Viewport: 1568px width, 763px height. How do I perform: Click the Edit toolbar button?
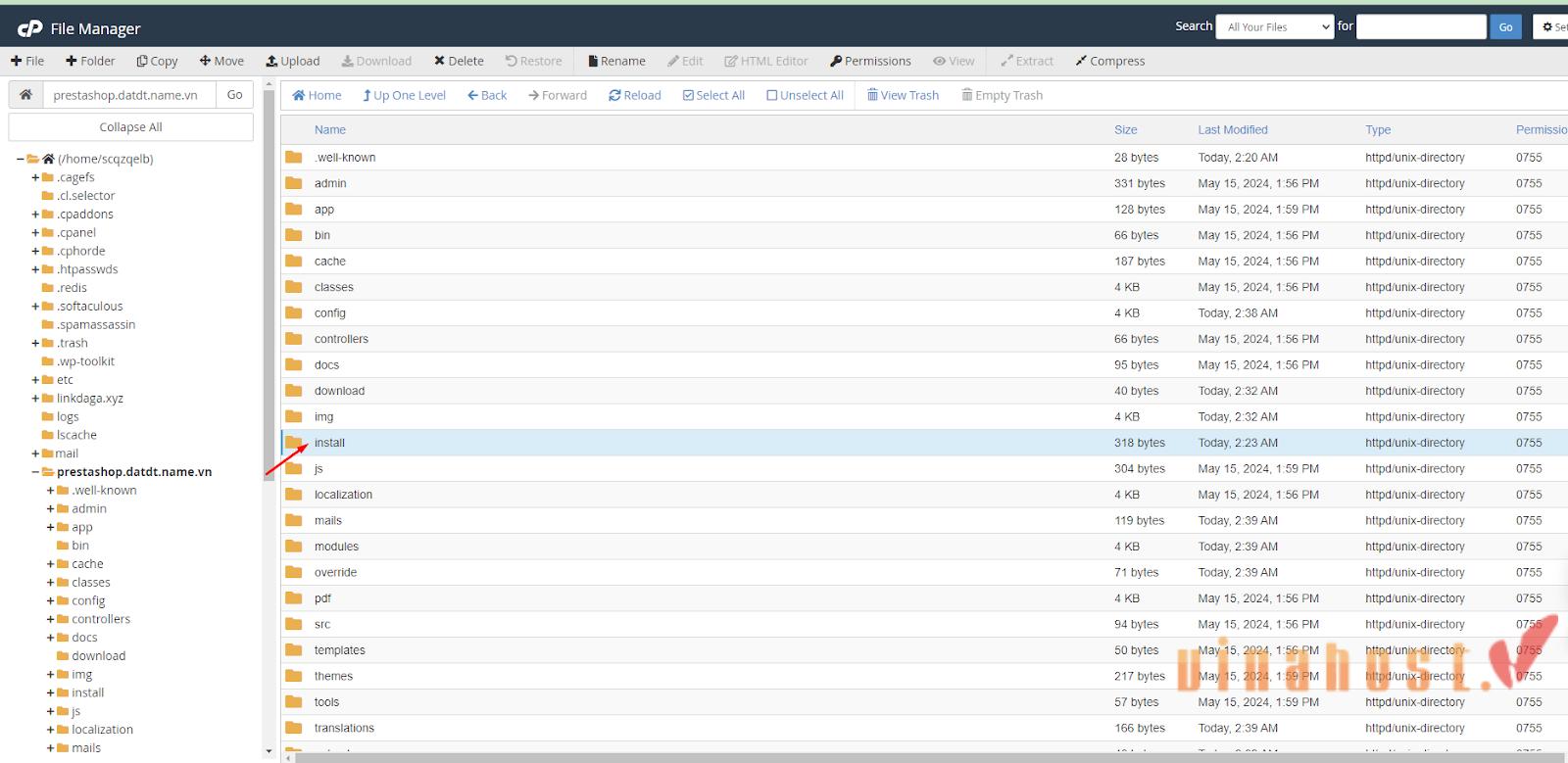tap(685, 61)
